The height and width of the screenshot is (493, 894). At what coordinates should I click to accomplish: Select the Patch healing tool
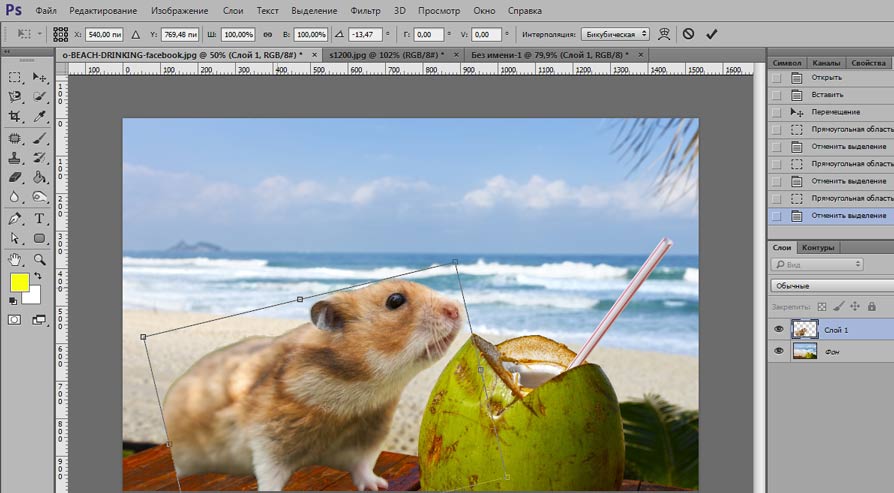click(x=15, y=138)
